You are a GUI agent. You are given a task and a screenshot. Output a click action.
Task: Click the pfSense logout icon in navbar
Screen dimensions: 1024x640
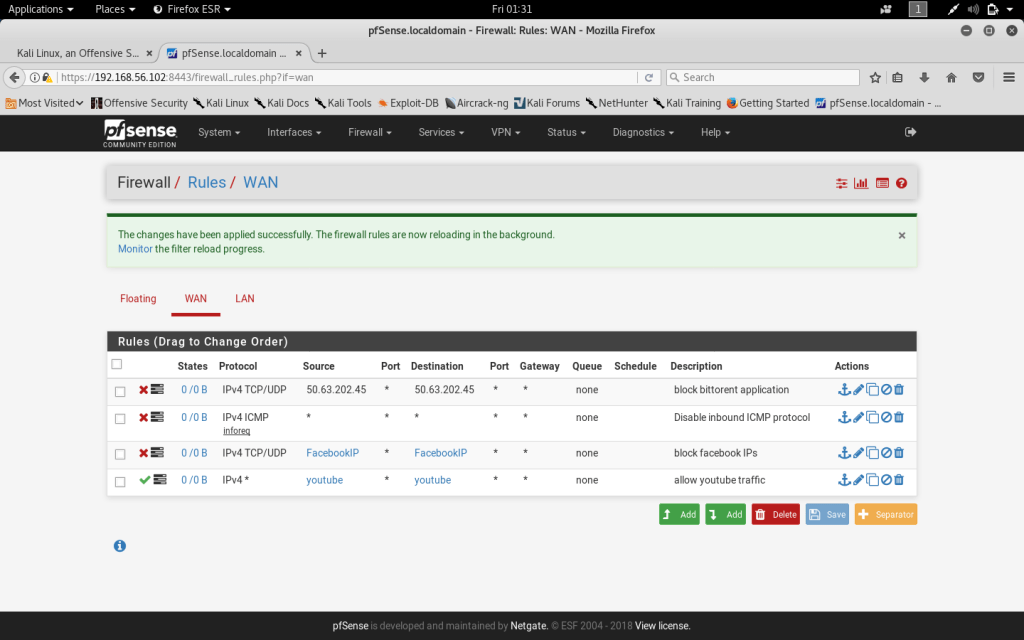point(910,132)
